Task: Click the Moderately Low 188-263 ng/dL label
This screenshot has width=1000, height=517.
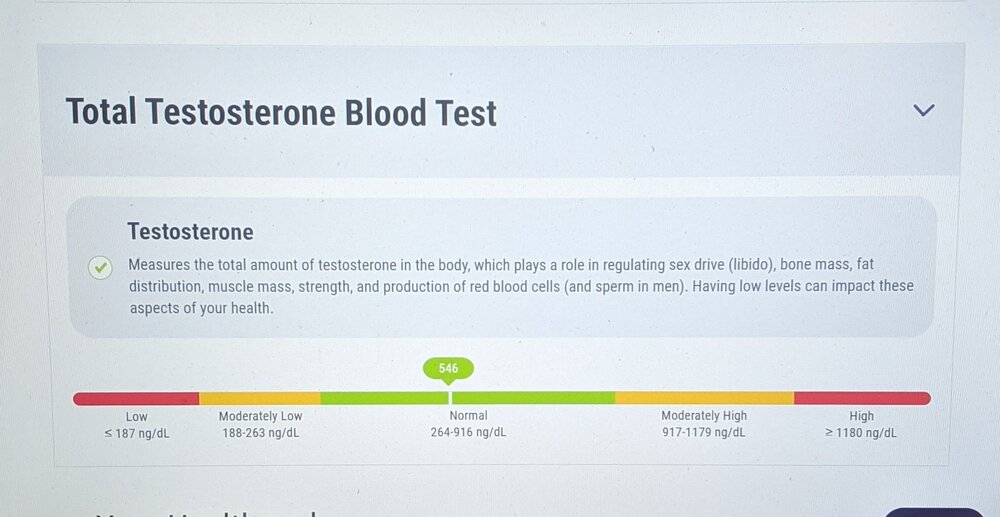Action: [260, 425]
